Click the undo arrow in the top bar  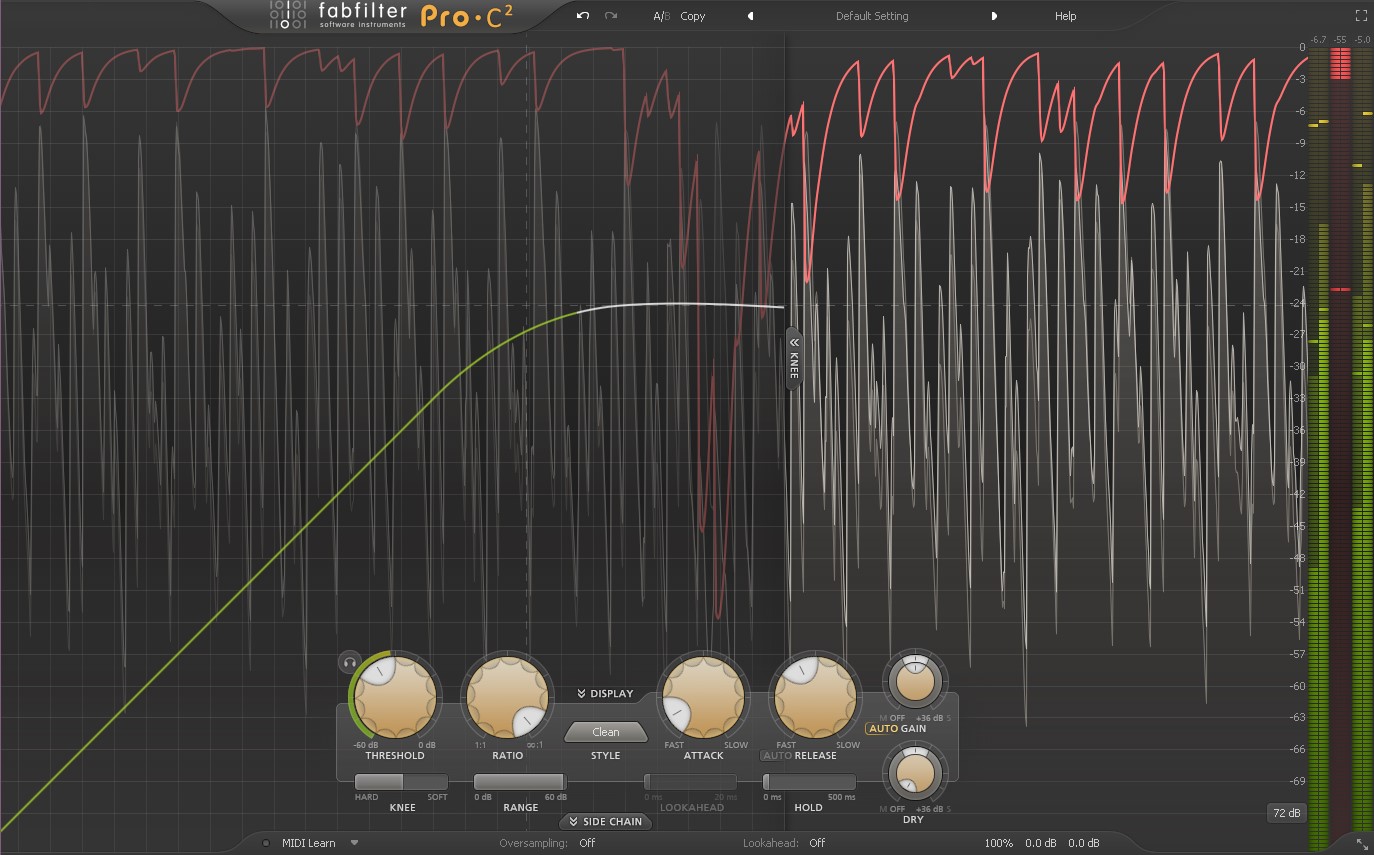coord(583,16)
